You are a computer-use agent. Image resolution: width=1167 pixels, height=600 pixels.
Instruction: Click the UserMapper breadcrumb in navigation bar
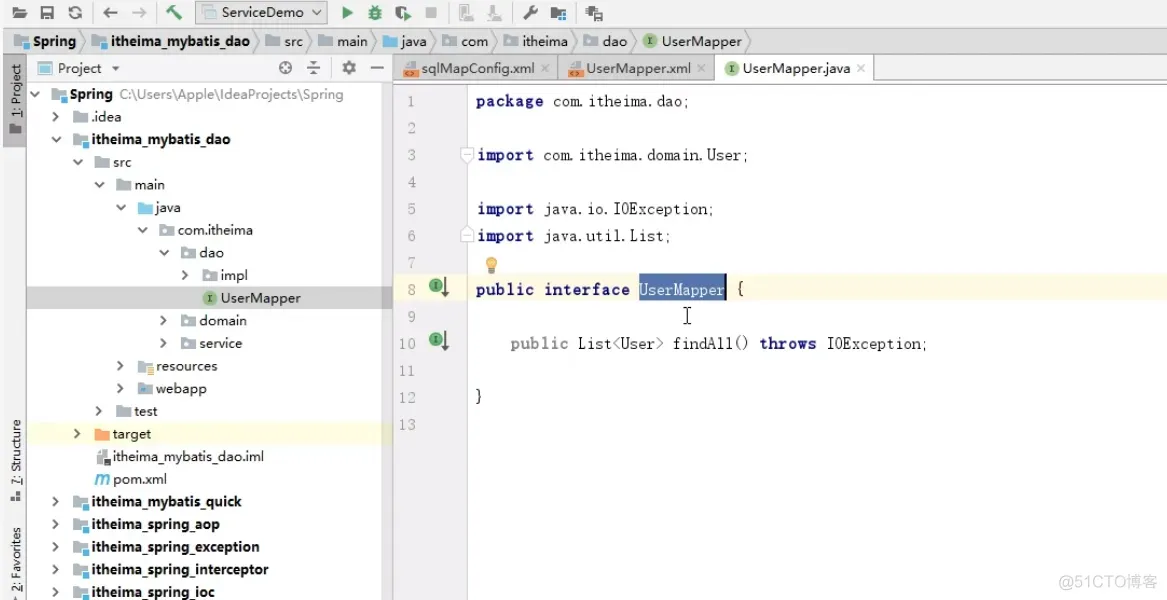(x=693, y=41)
